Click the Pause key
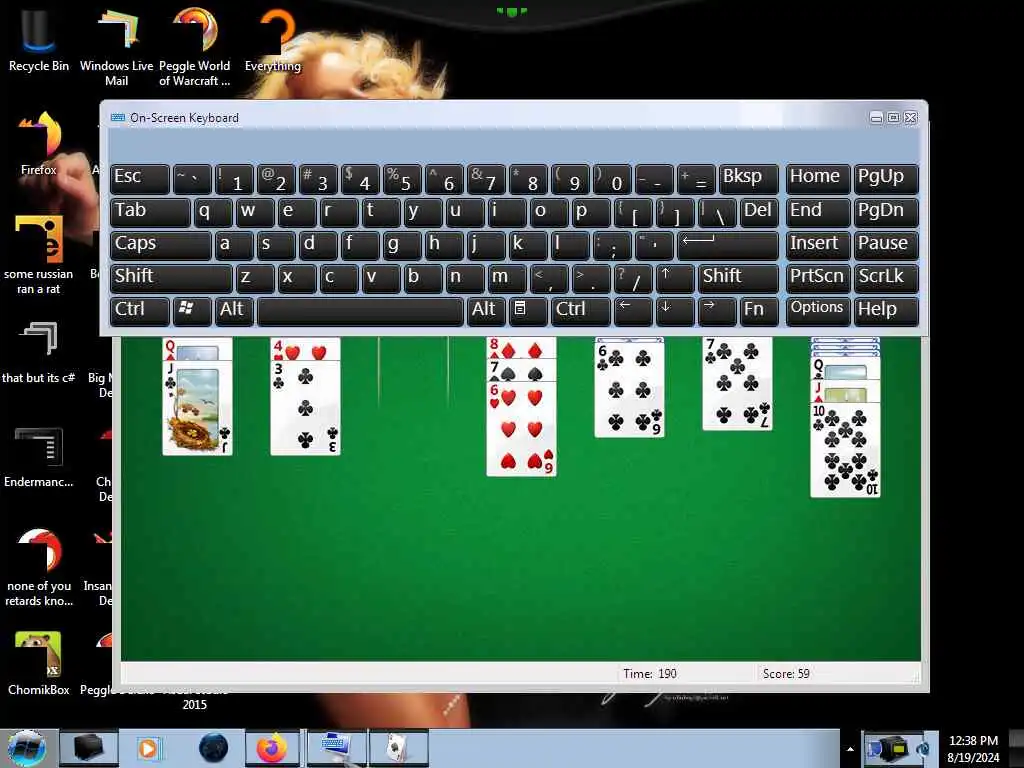Image resolution: width=1024 pixels, height=768 pixels. pyautogui.click(x=886, y=245)
